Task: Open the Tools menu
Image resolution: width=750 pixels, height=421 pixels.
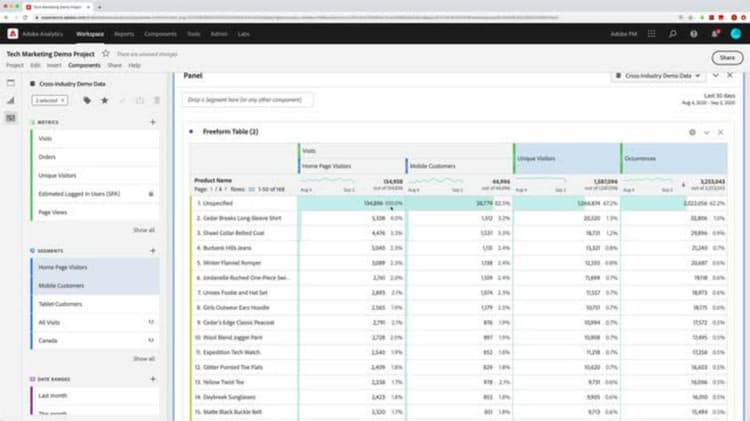Action: click(193, 34)
